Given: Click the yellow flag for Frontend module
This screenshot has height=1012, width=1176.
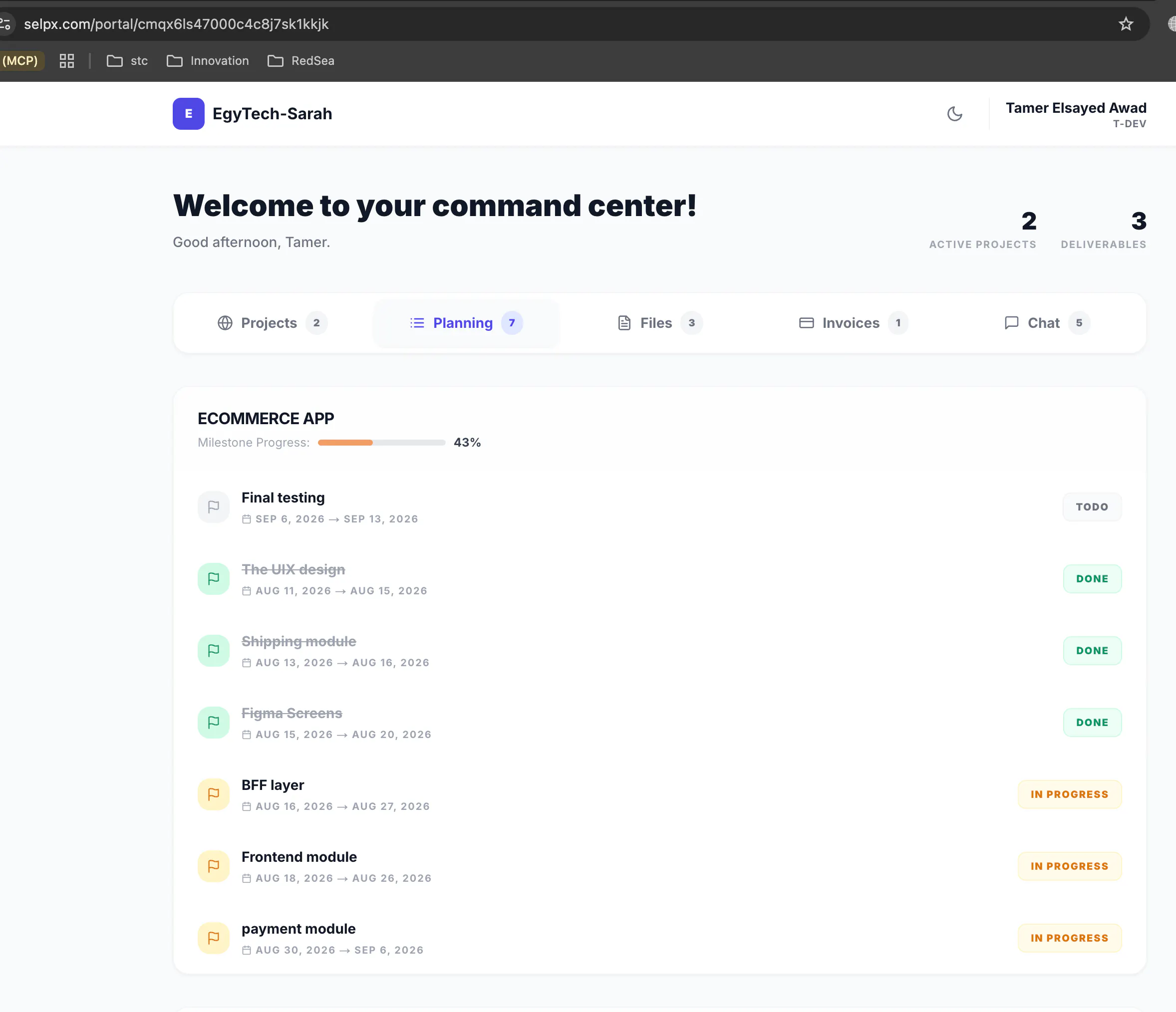Looking at the screenshot, I should 214,866.
